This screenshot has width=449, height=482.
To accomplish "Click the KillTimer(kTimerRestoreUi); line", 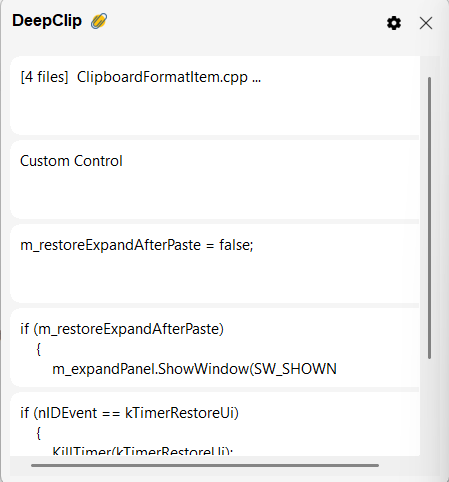I will pyautogui.click(x=143, y=451).
